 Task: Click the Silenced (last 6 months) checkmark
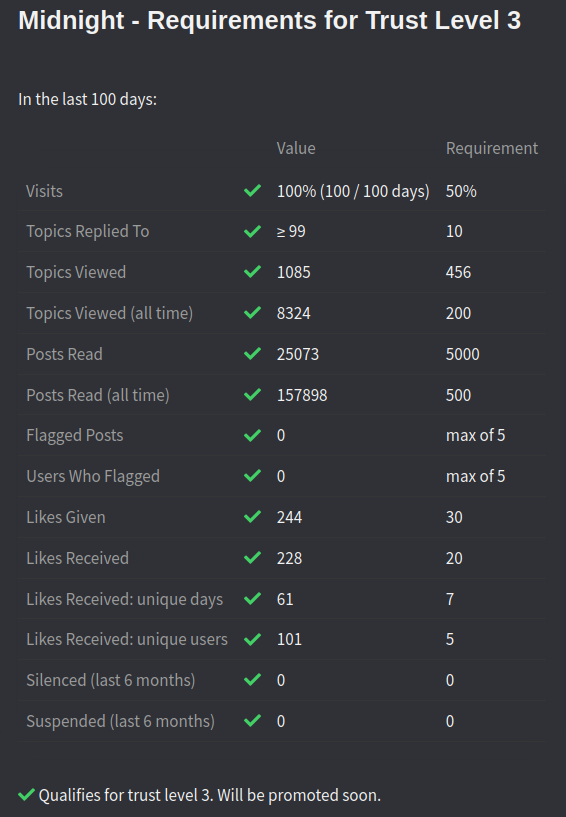[x=252, y=680]
